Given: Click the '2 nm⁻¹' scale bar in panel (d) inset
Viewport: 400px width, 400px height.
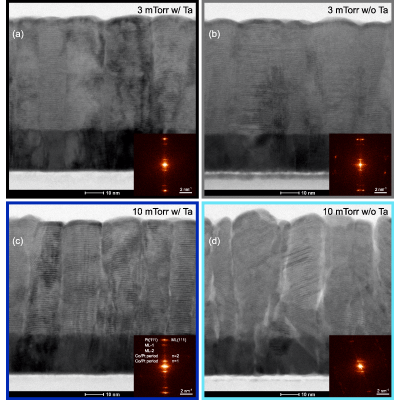Looking at the screenshot, I should 383,392.
